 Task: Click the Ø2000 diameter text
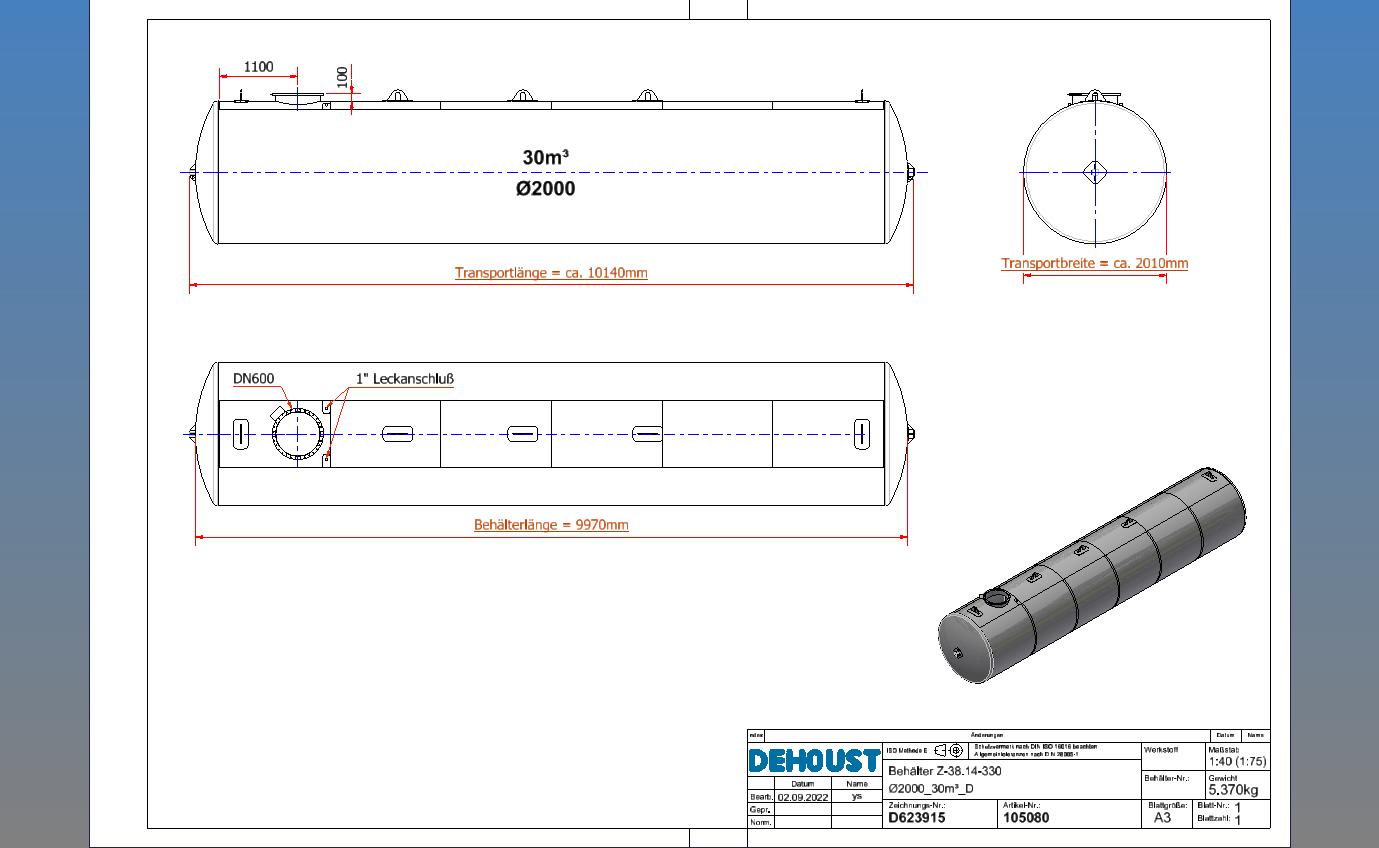click(x=546, y=189)
